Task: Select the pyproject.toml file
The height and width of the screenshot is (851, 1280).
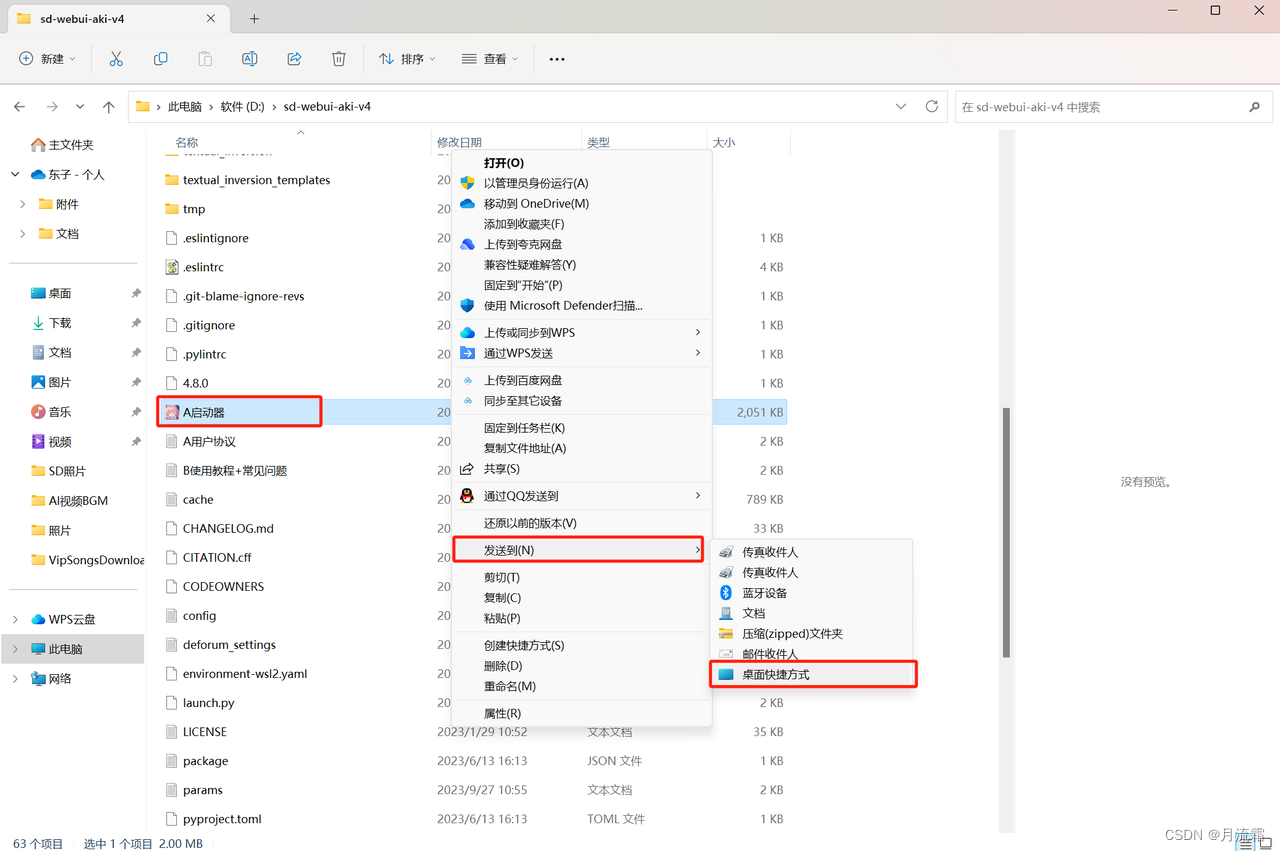Action: click(222, 819)
